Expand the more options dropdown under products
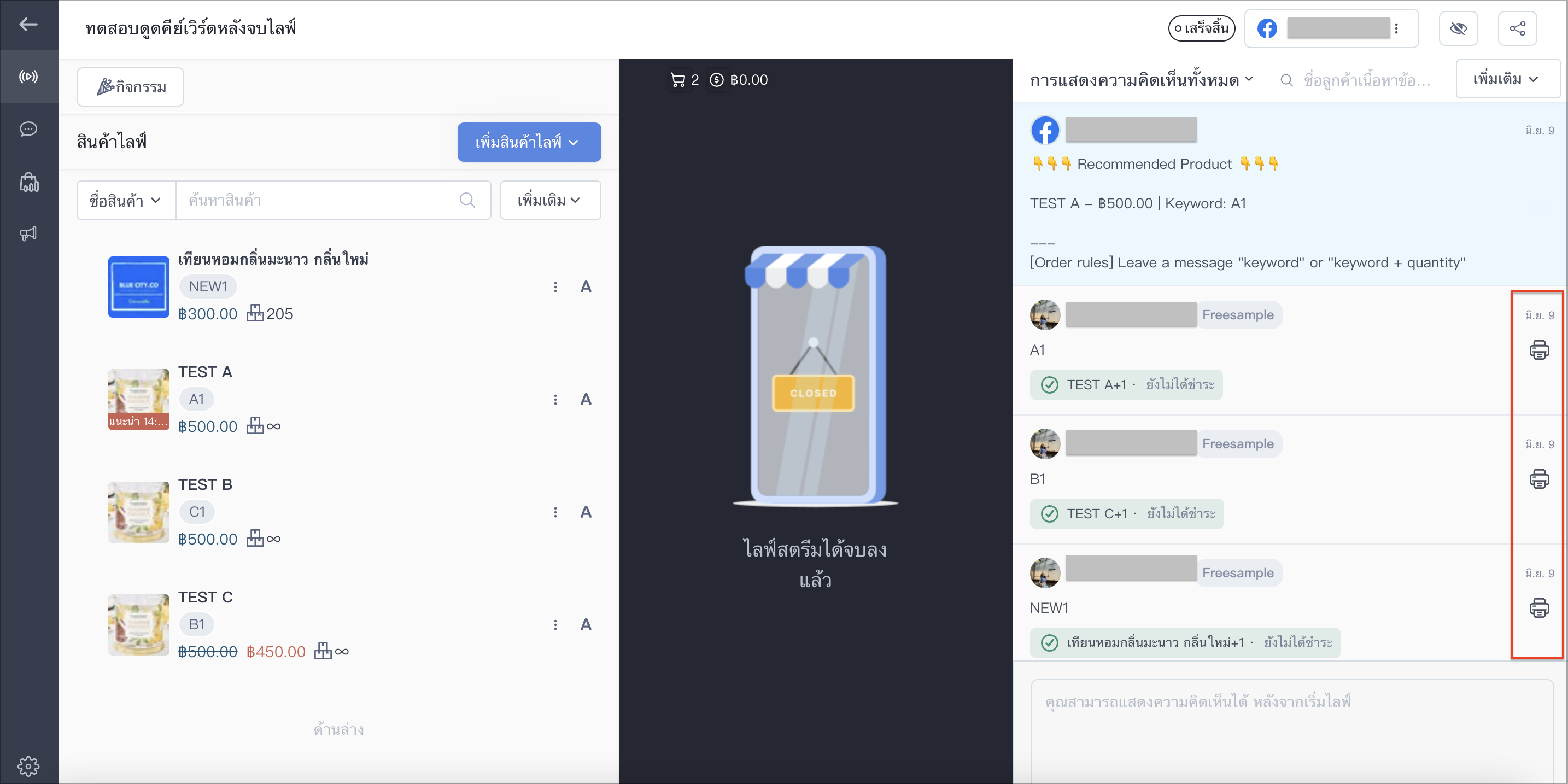This screenshot has height=784, width=1568. [x=550, y=200]
